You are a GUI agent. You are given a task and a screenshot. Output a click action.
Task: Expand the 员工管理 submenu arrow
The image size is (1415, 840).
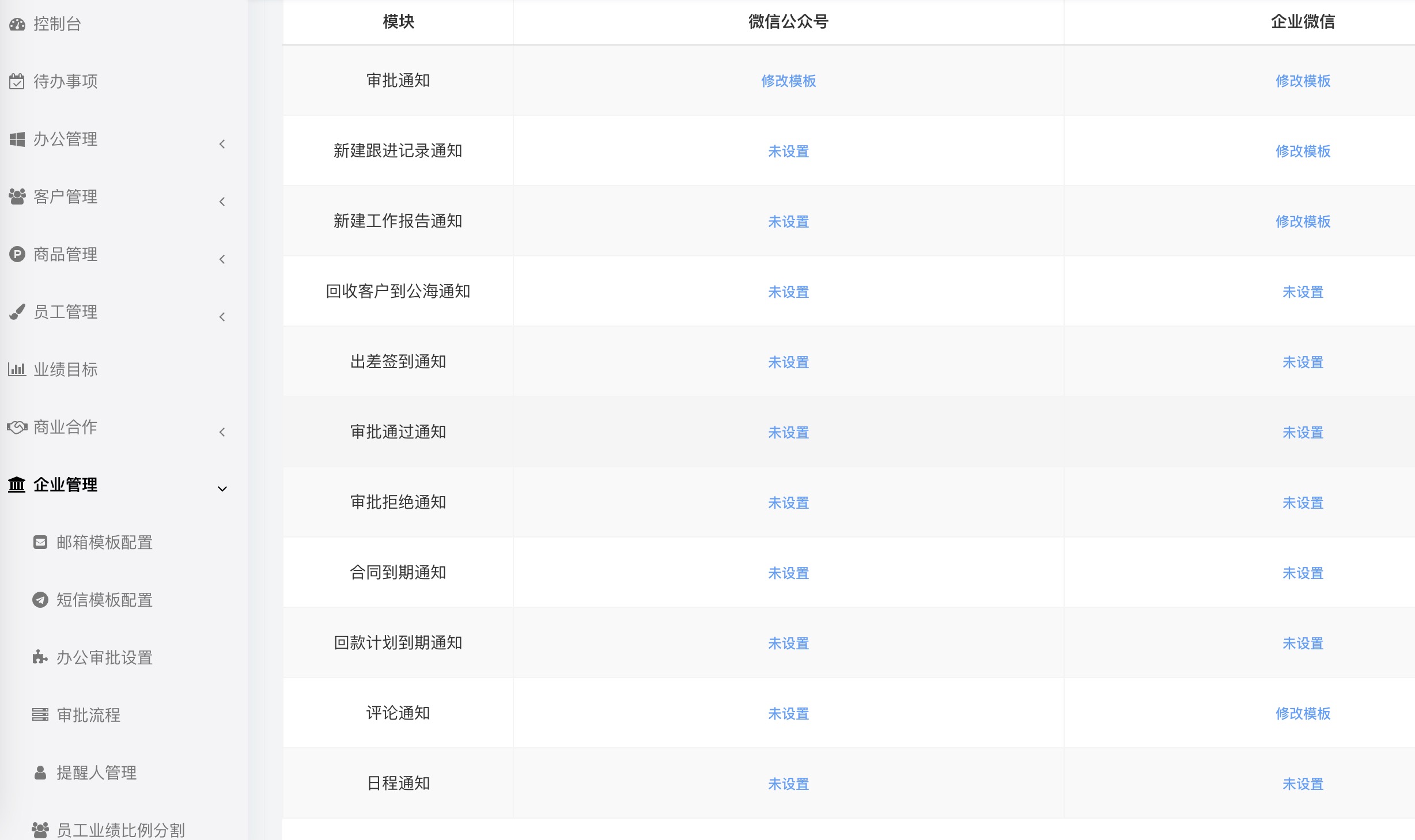[x=222, y=317]
